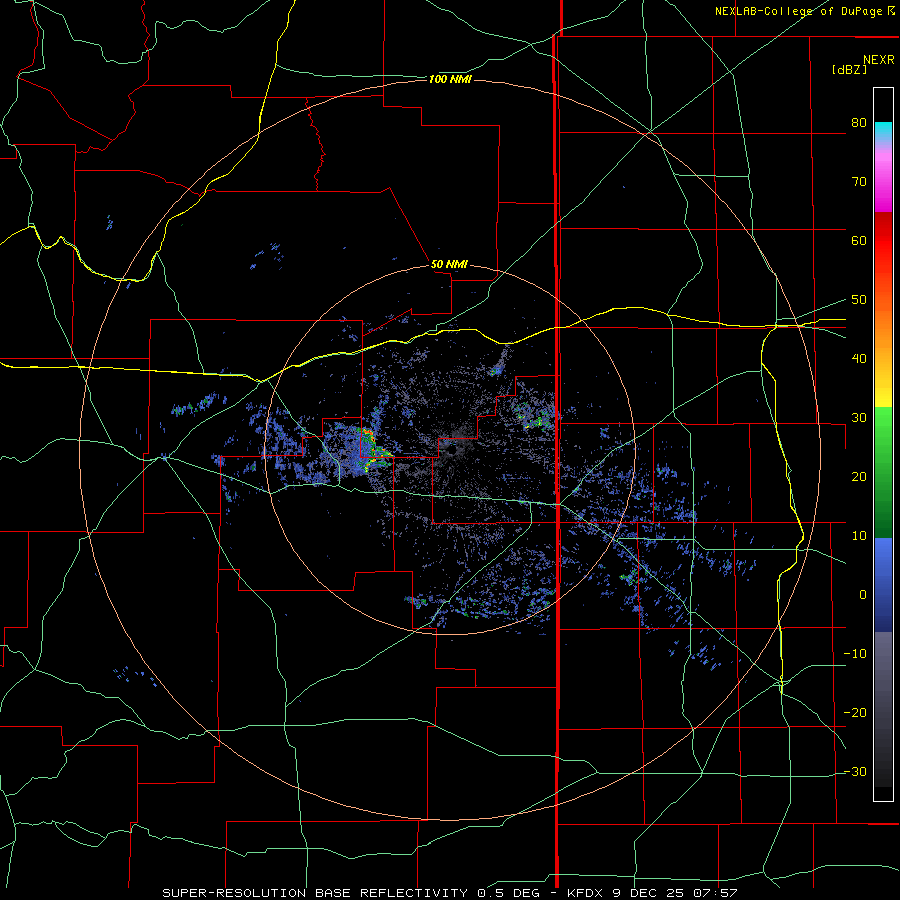Click the 0 value on dBZ scale

coord(863,595)
